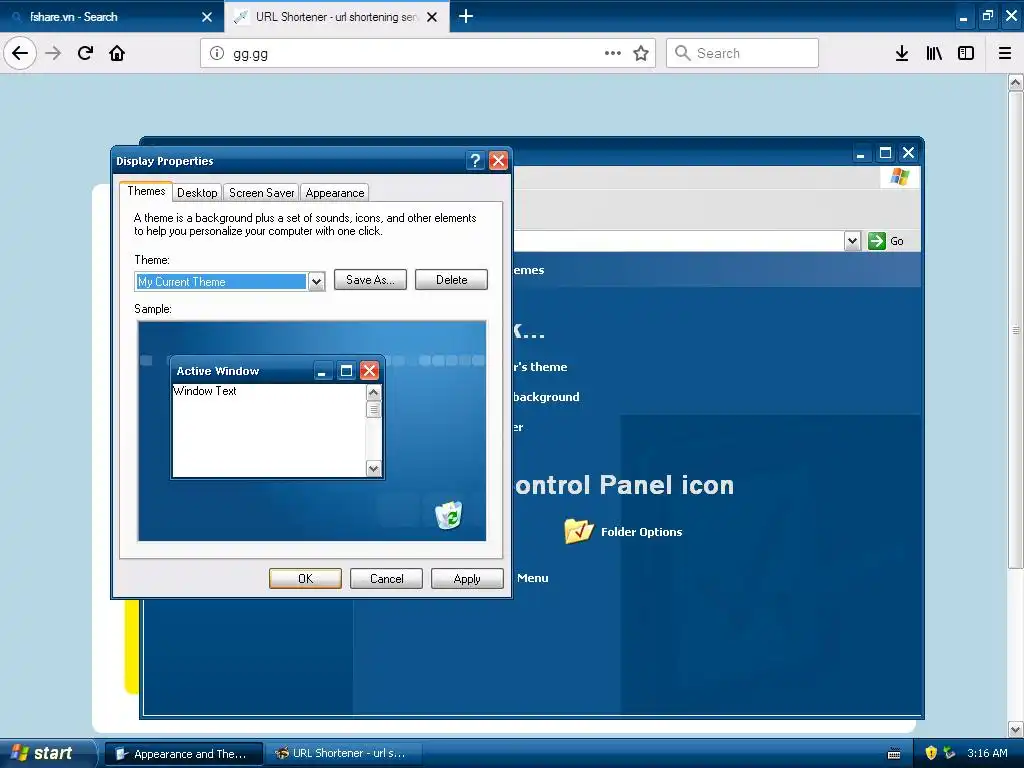Close the Display Properties dialog
Image resolution: width=1024 pixels, height=768 pixels.
click(498, 161)
